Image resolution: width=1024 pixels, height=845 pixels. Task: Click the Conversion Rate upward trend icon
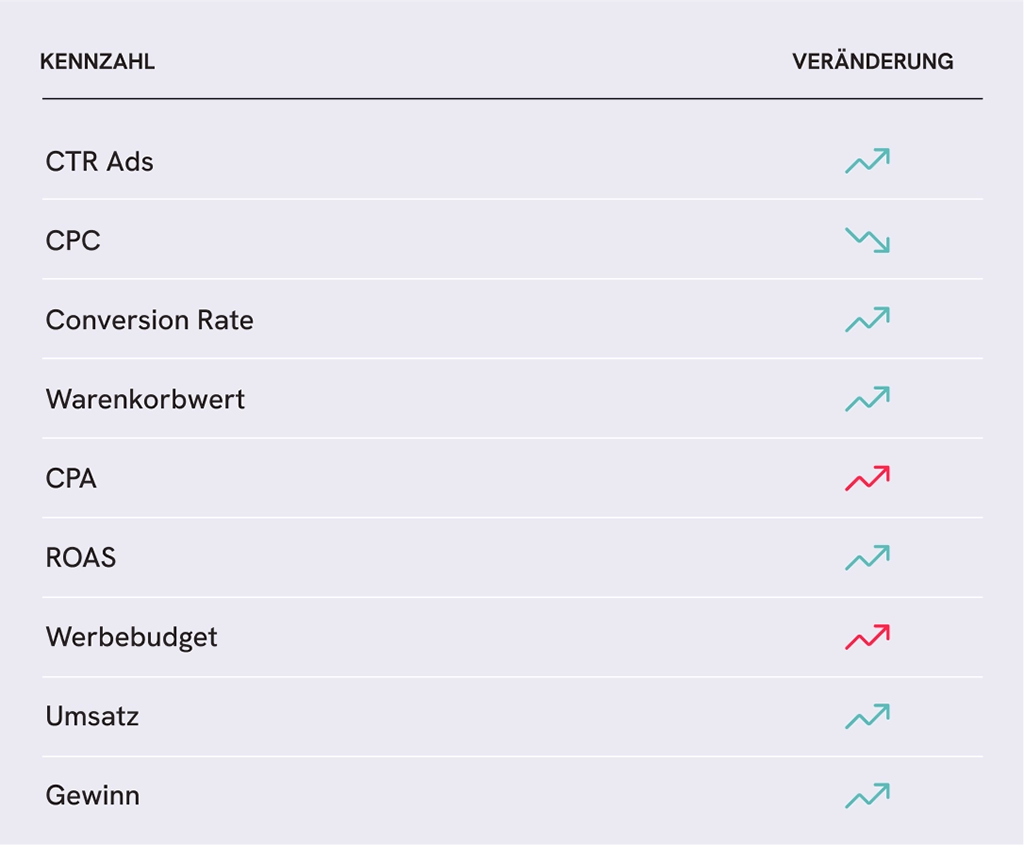(867, 319)
